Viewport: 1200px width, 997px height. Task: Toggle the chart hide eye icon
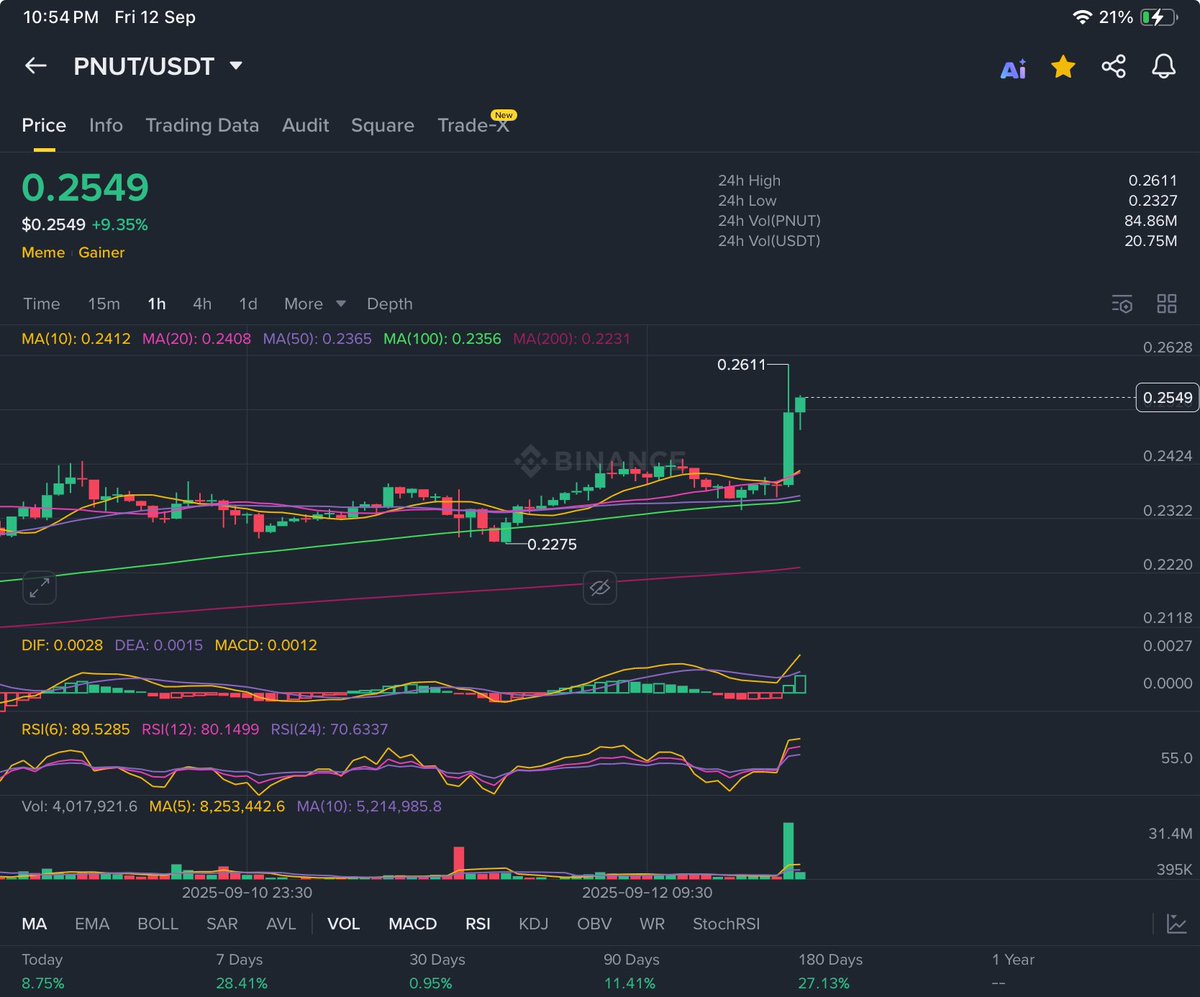coord(600,588)
